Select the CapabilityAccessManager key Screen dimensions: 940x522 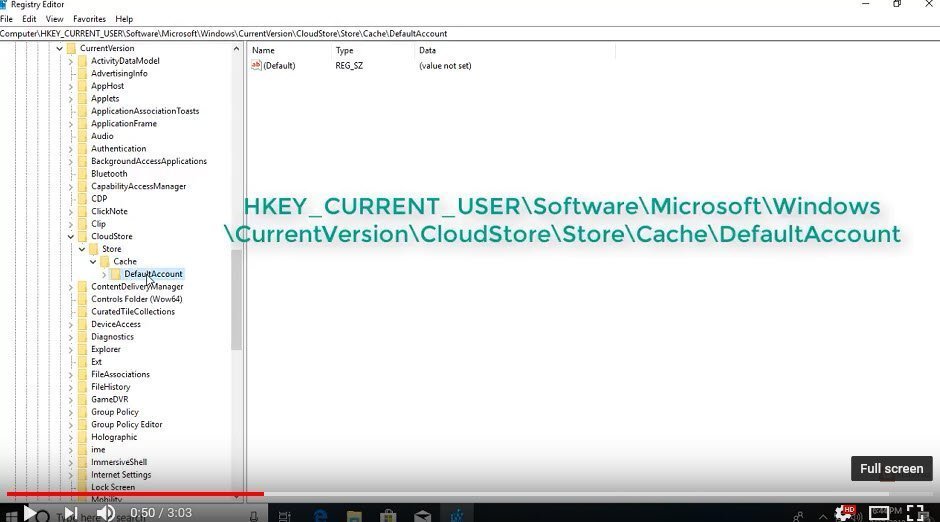click(138, 186)
